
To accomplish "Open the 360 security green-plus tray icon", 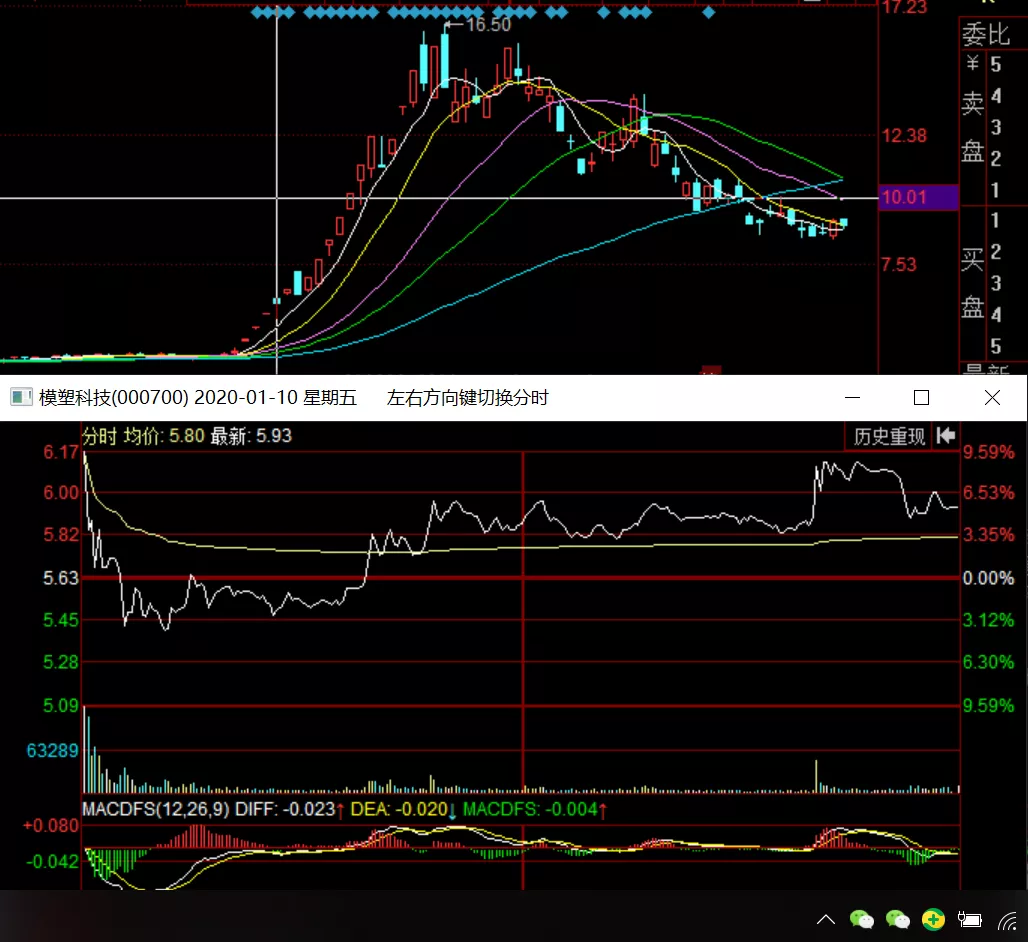I will pyautogui.click(x=933, y=919).
